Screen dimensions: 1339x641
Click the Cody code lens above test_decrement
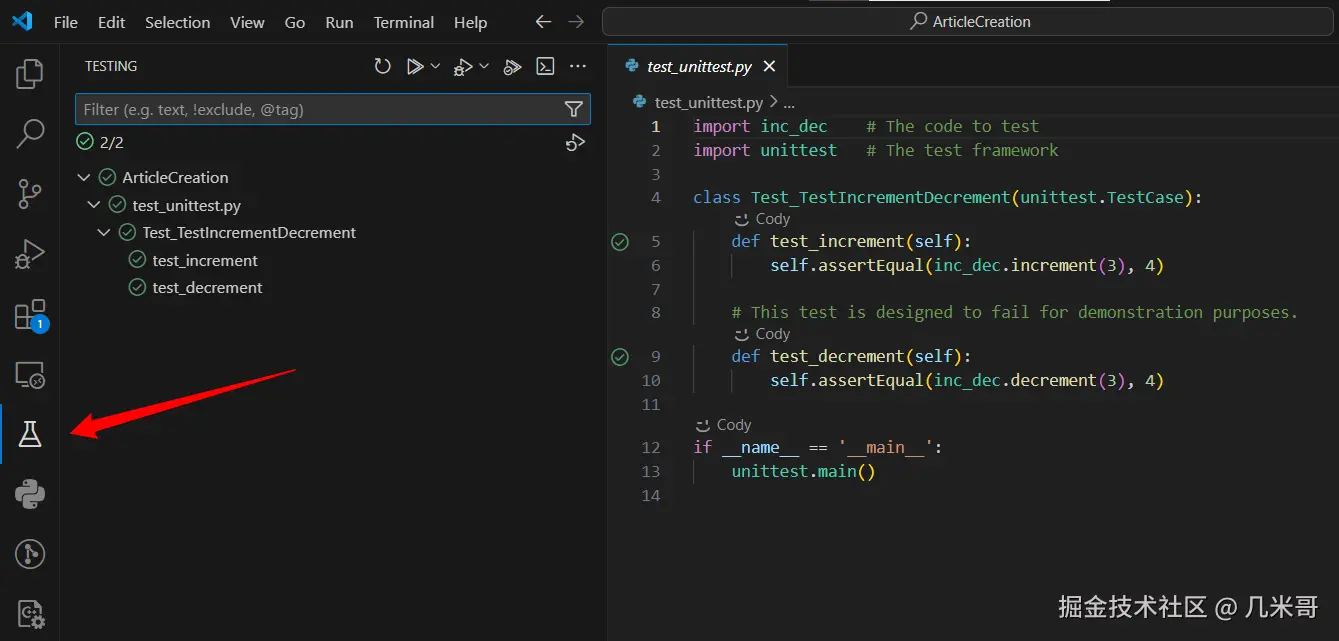click(x=762, y=333)
